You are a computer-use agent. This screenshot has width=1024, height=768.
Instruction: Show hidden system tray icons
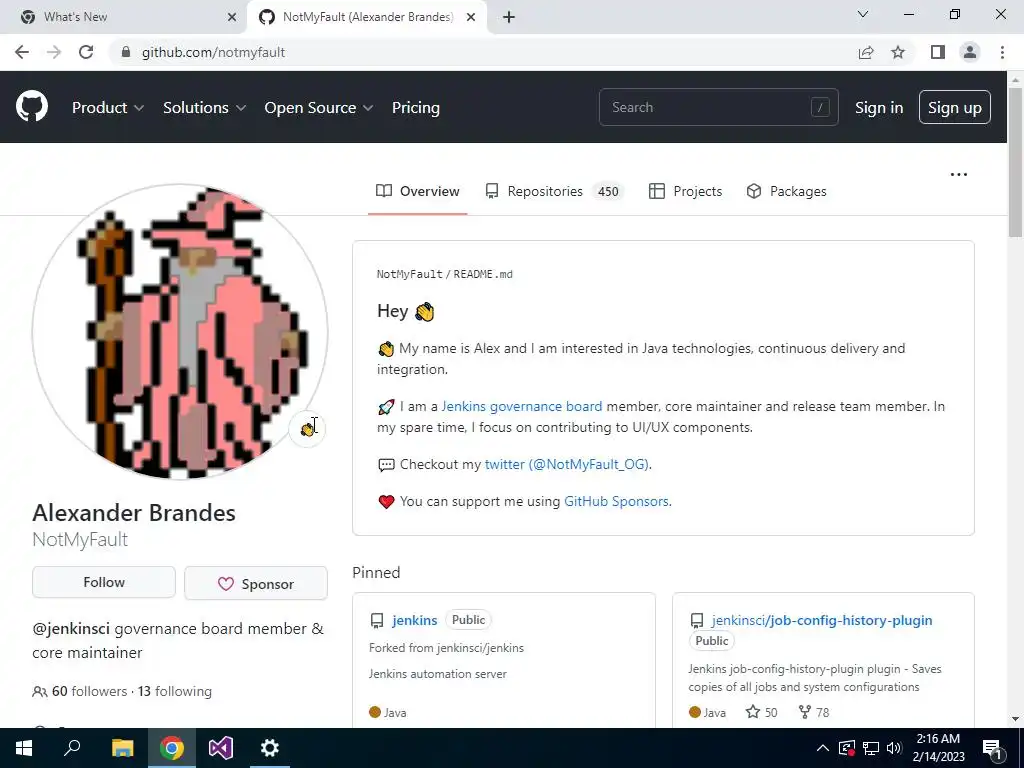(x=823, y=748)
